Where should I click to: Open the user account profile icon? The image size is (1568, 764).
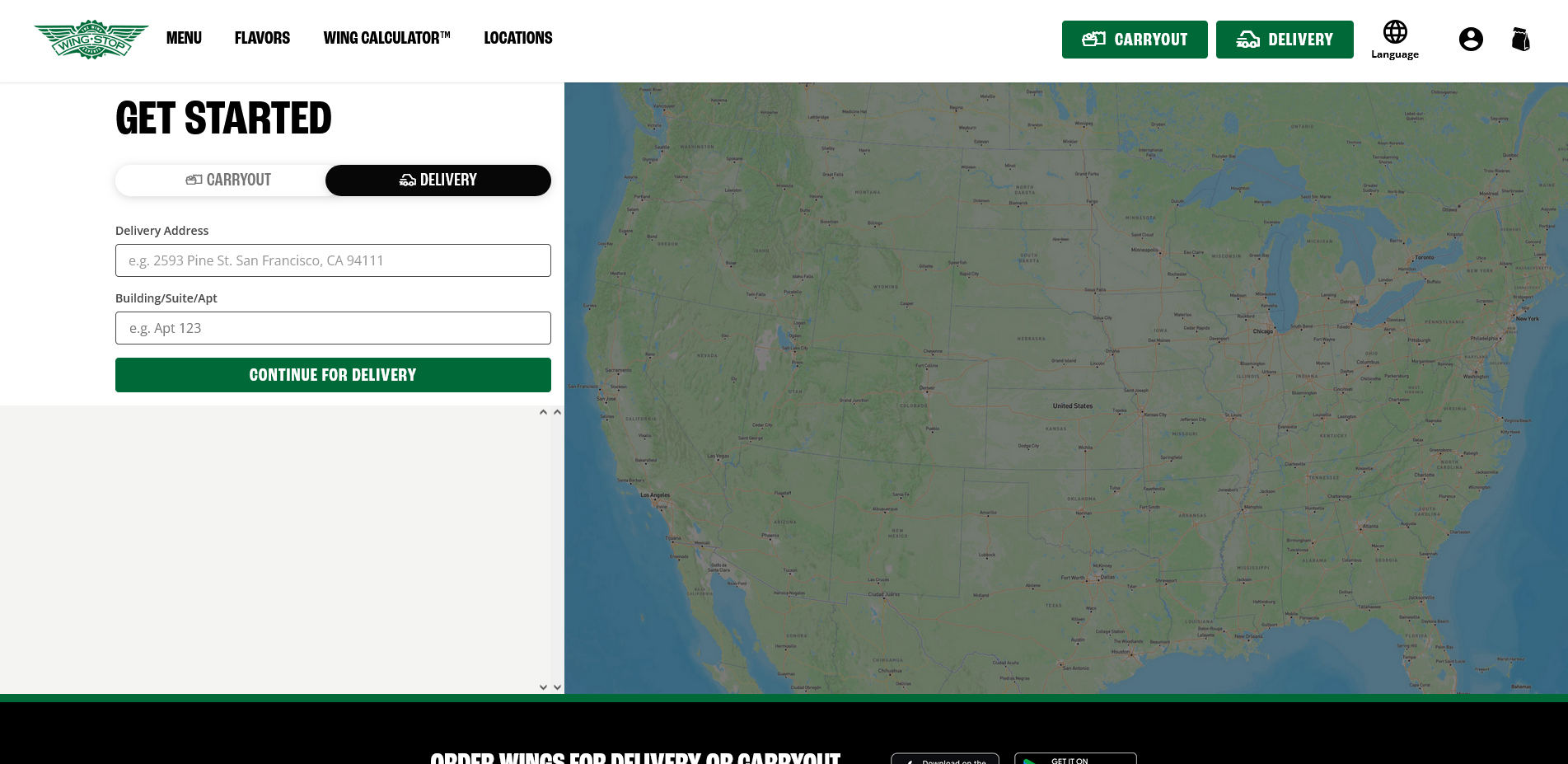click(1470, 40)
